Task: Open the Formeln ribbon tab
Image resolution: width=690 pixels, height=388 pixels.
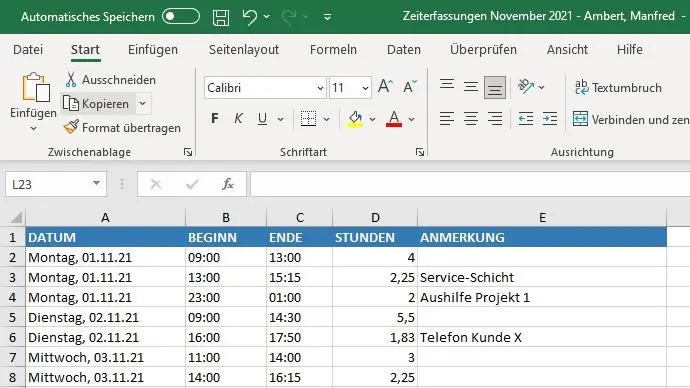Action: point(333,50)
